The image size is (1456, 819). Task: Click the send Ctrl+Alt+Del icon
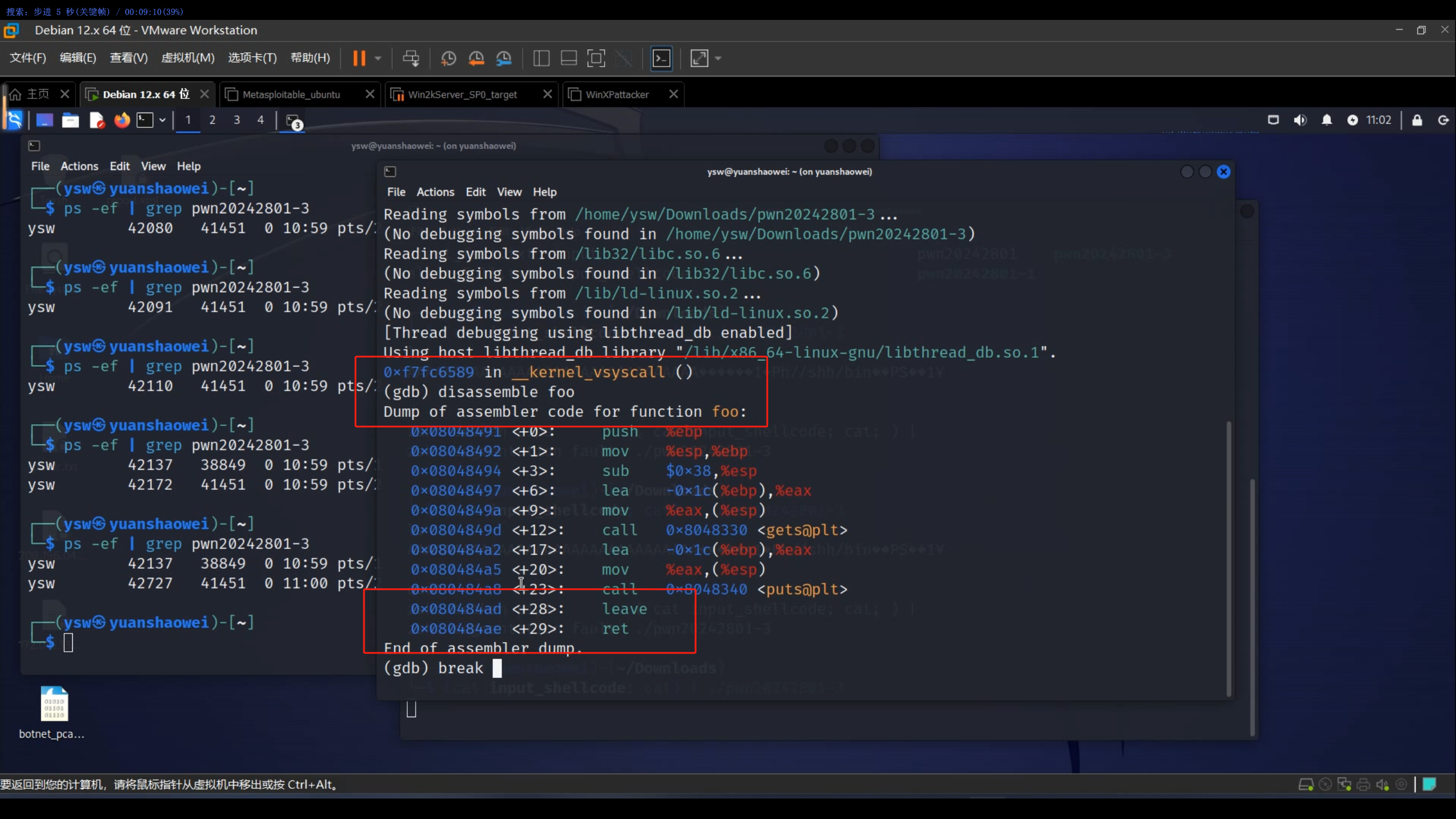[411, 58]
